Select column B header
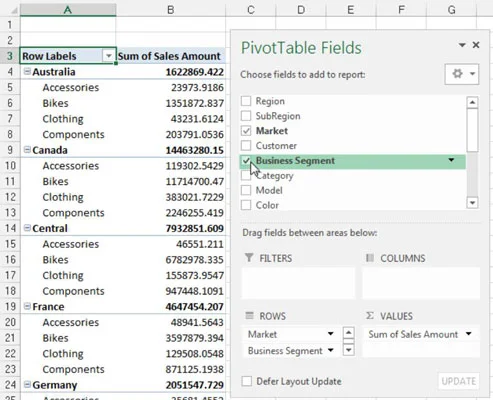 click(x=171, y=10)
